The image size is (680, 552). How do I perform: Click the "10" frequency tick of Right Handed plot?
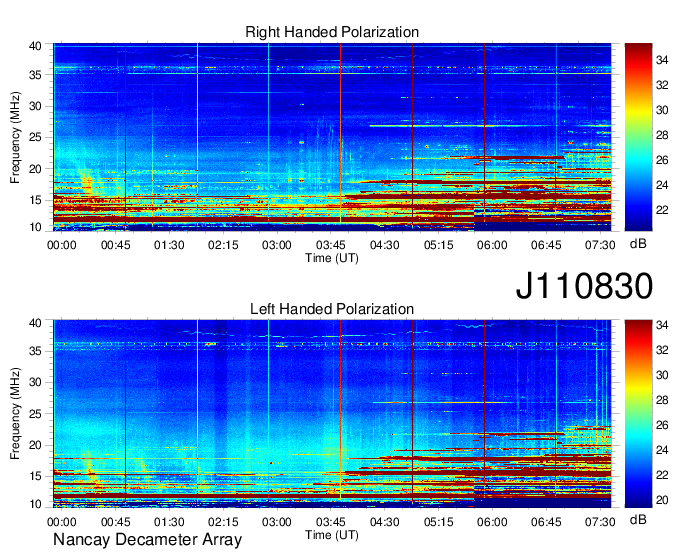pos(35,227)
